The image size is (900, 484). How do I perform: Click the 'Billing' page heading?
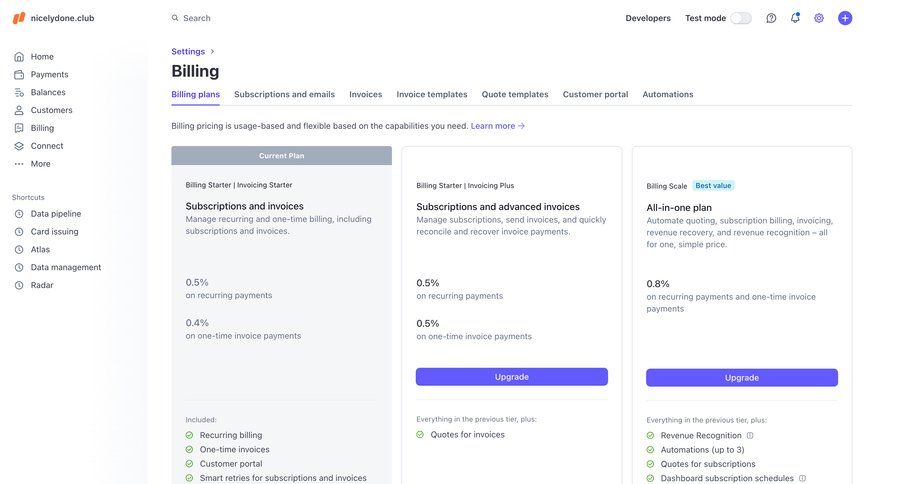click(195, 71)
